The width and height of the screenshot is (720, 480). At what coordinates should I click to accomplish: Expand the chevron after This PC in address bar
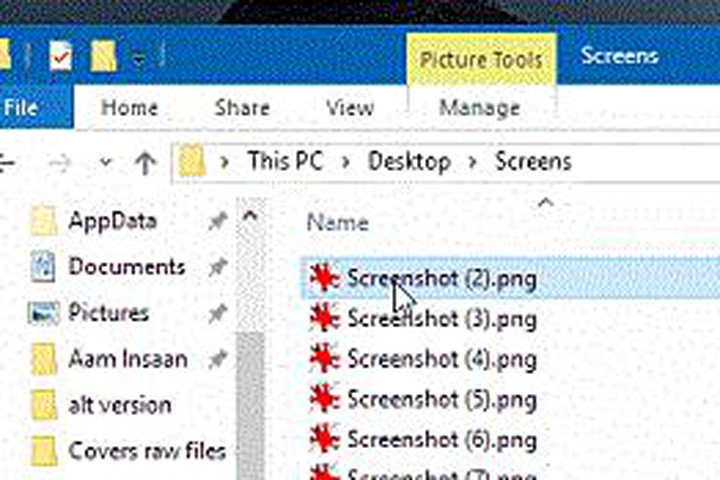(x=346, y=162)
